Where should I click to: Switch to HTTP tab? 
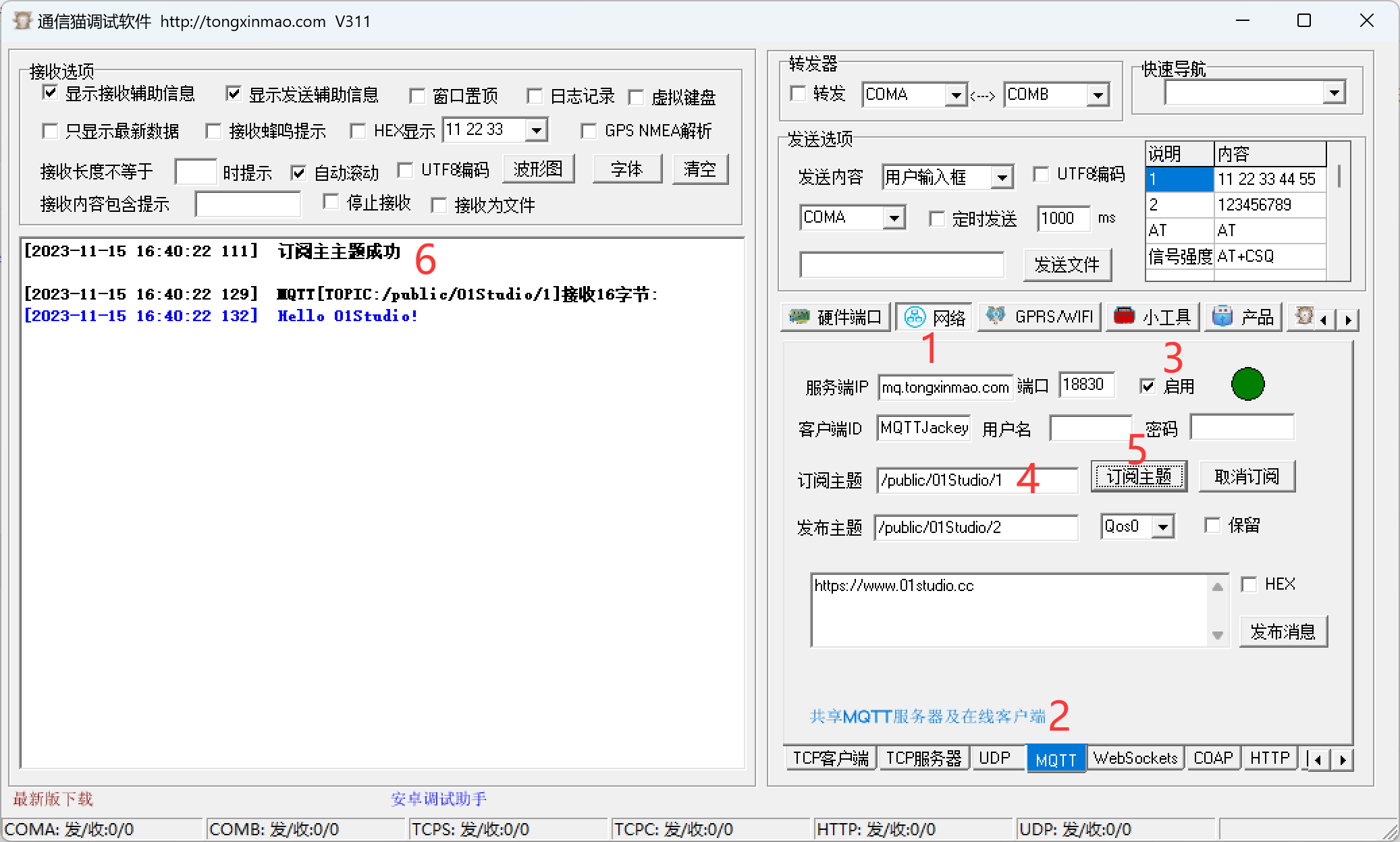[1270, 758]
